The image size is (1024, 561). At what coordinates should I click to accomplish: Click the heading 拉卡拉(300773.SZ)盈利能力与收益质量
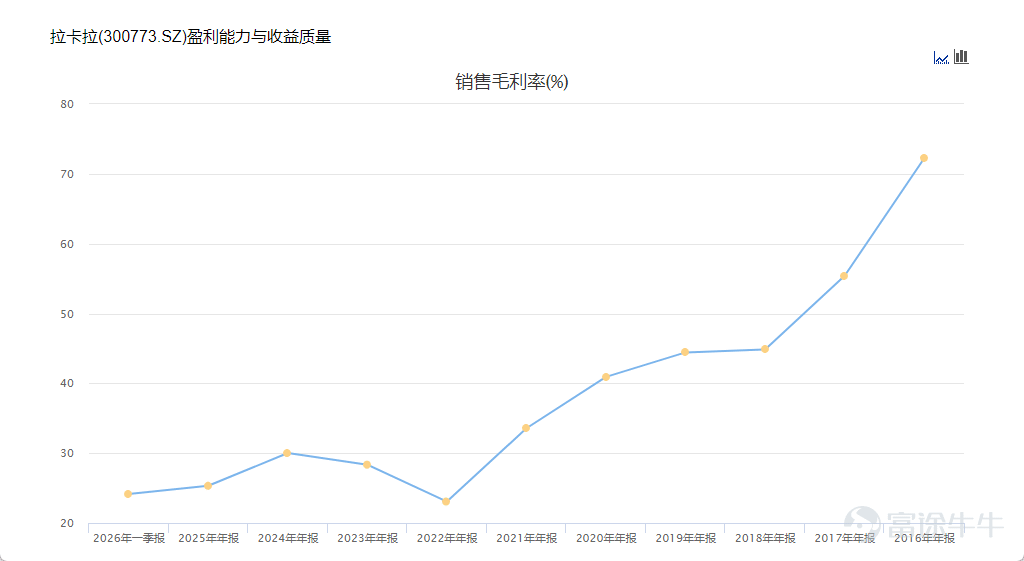point(191,37)
